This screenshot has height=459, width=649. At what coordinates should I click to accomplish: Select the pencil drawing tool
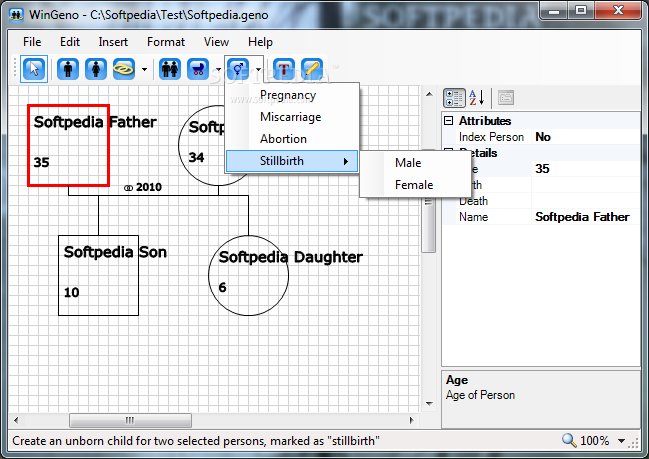click(x=312, y=69)
